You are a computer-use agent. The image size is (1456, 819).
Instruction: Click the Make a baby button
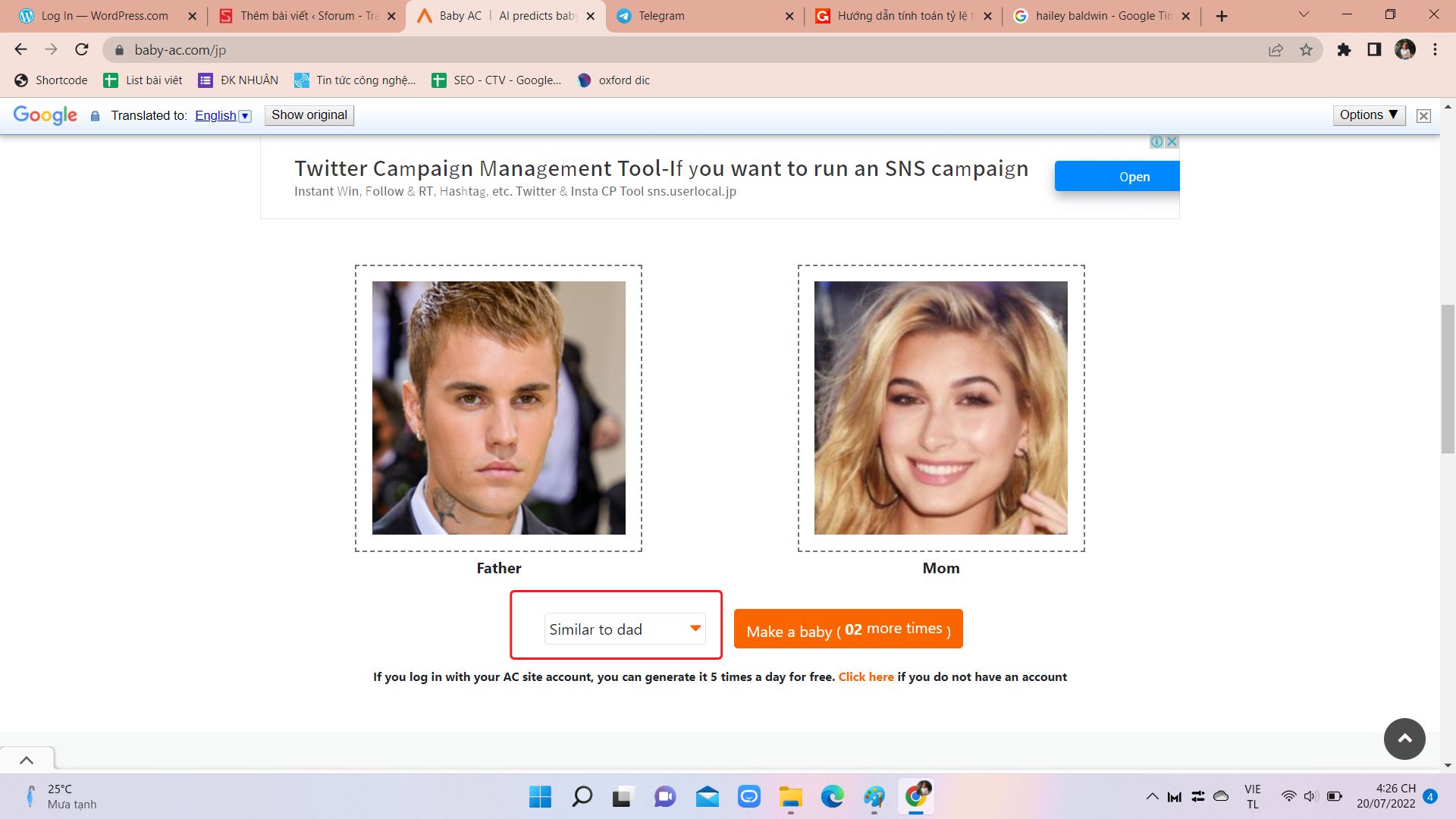848,629
